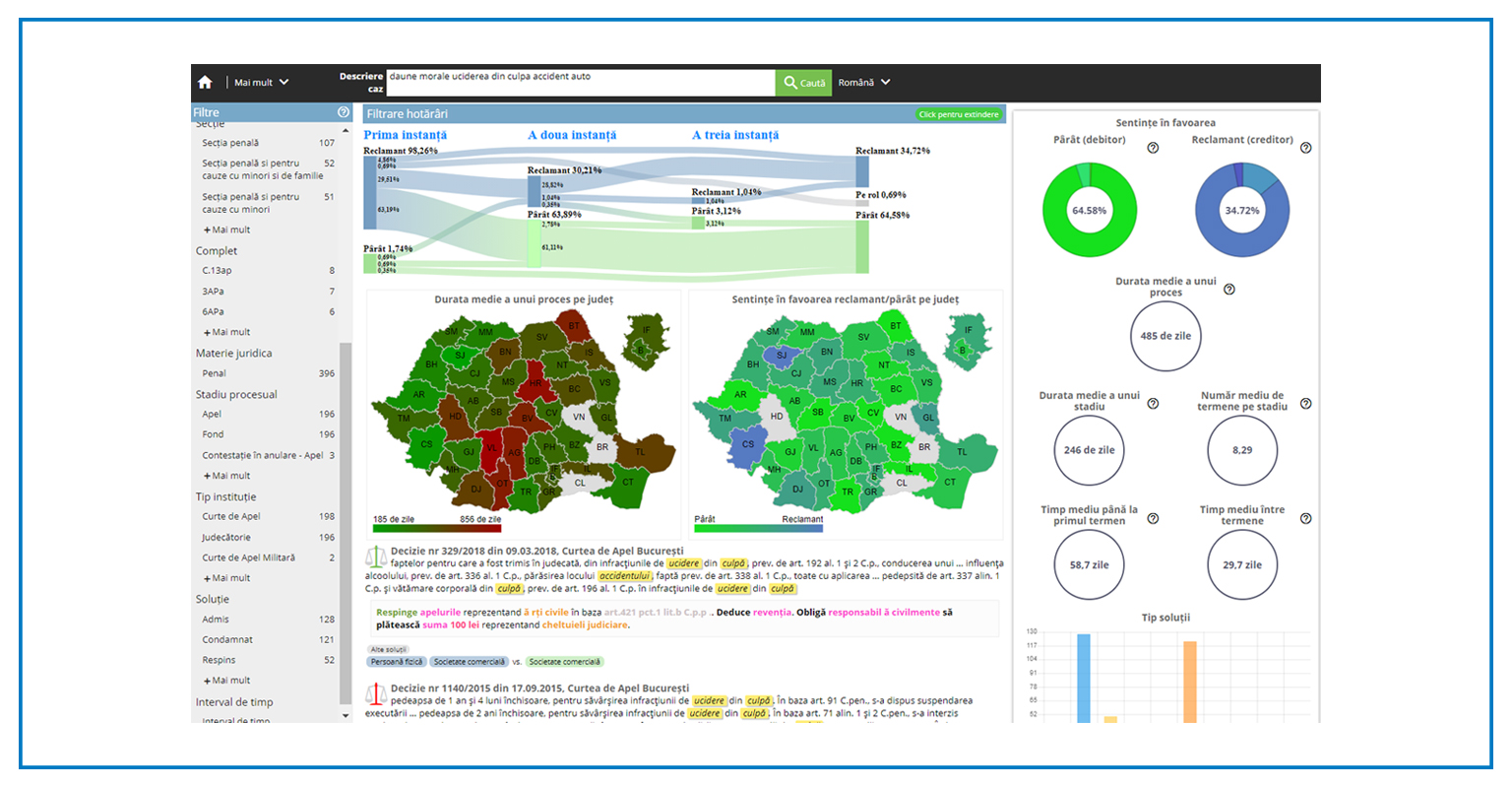The image size is (1512, 788).
Task: Click the Descriere caz search field
Action: coord(580,82)
